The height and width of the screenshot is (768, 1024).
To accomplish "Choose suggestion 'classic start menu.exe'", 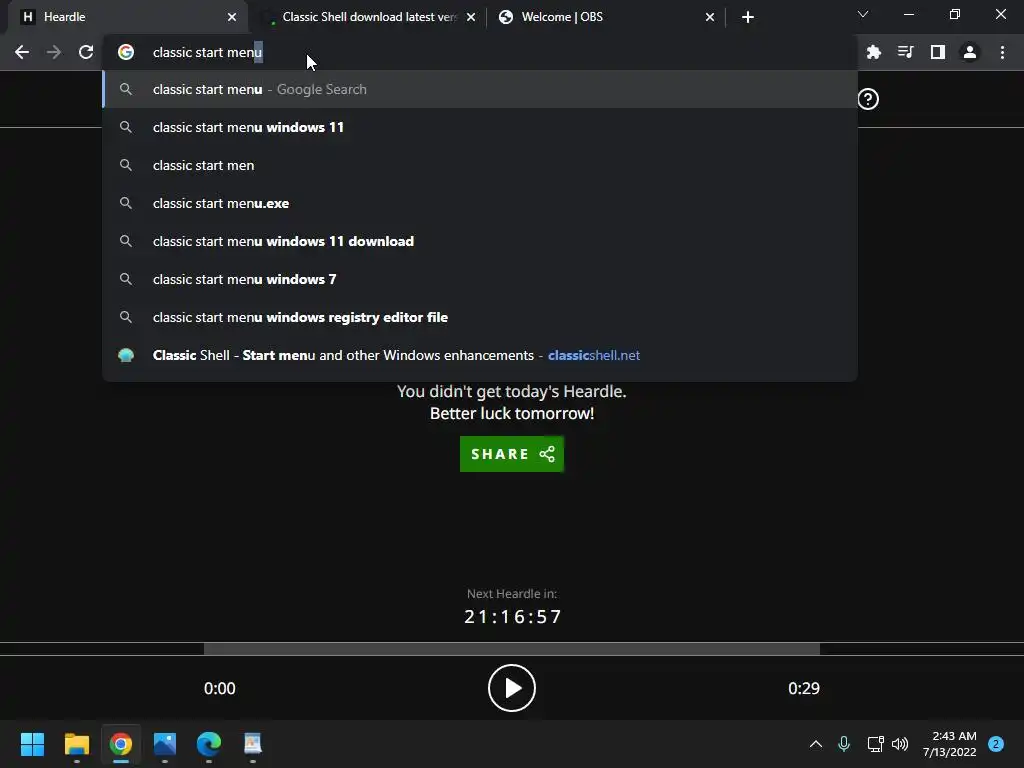I will click(480, 203).
